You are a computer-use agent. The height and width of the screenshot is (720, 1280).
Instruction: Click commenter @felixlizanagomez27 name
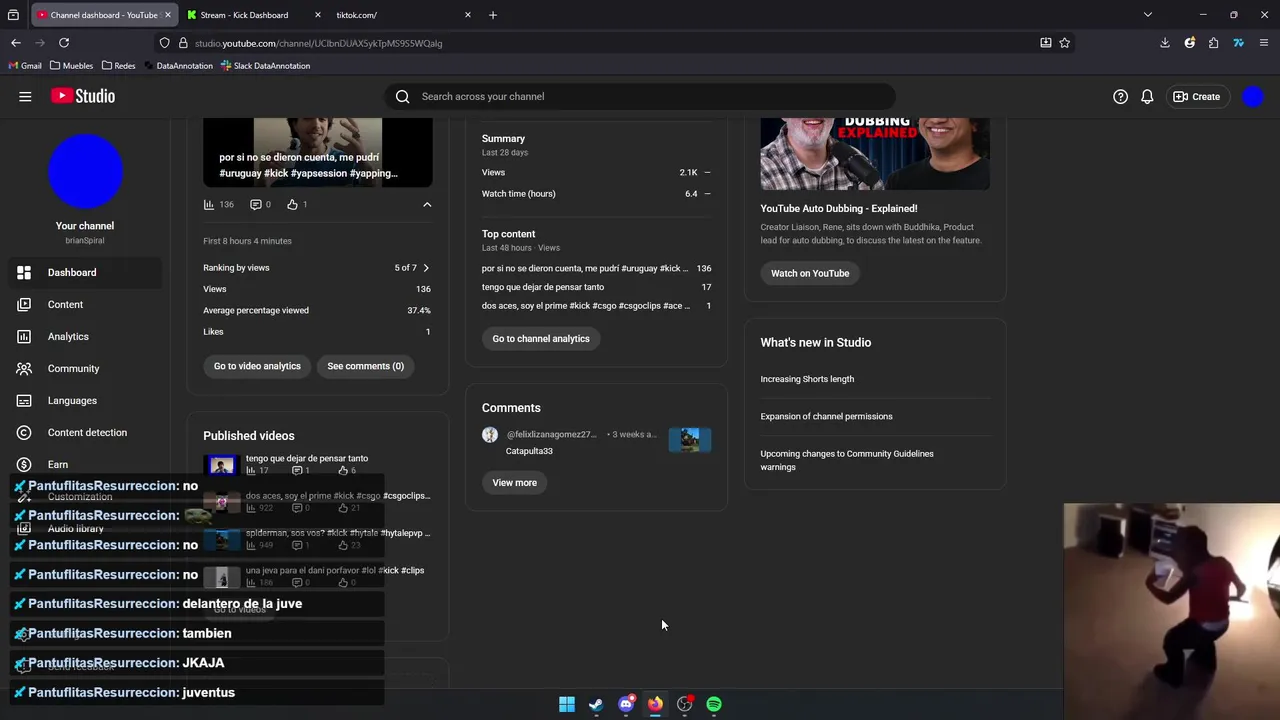click(551, 435)
